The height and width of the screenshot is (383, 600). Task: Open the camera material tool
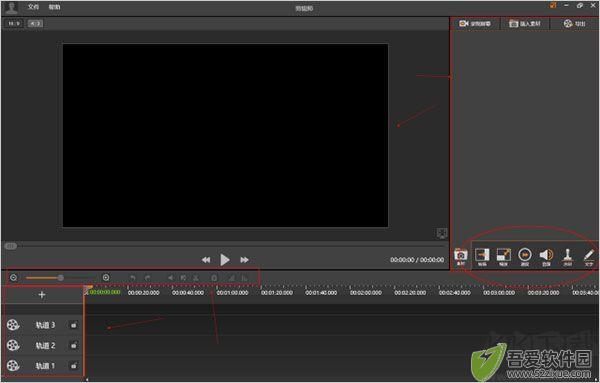click(461, 257)
